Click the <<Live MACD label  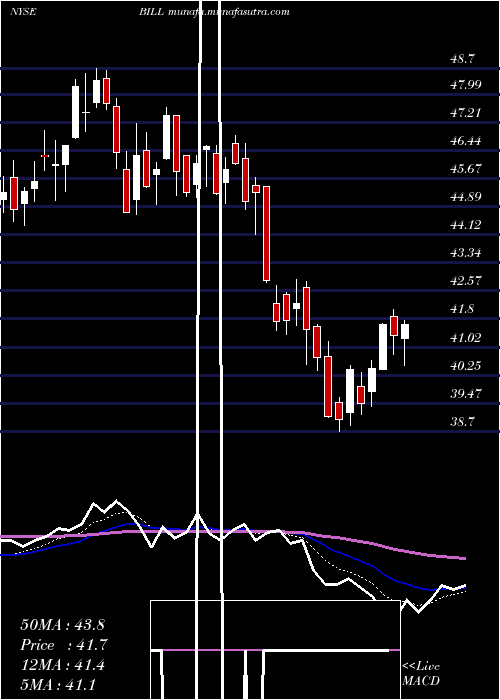(x=421, y=673)
